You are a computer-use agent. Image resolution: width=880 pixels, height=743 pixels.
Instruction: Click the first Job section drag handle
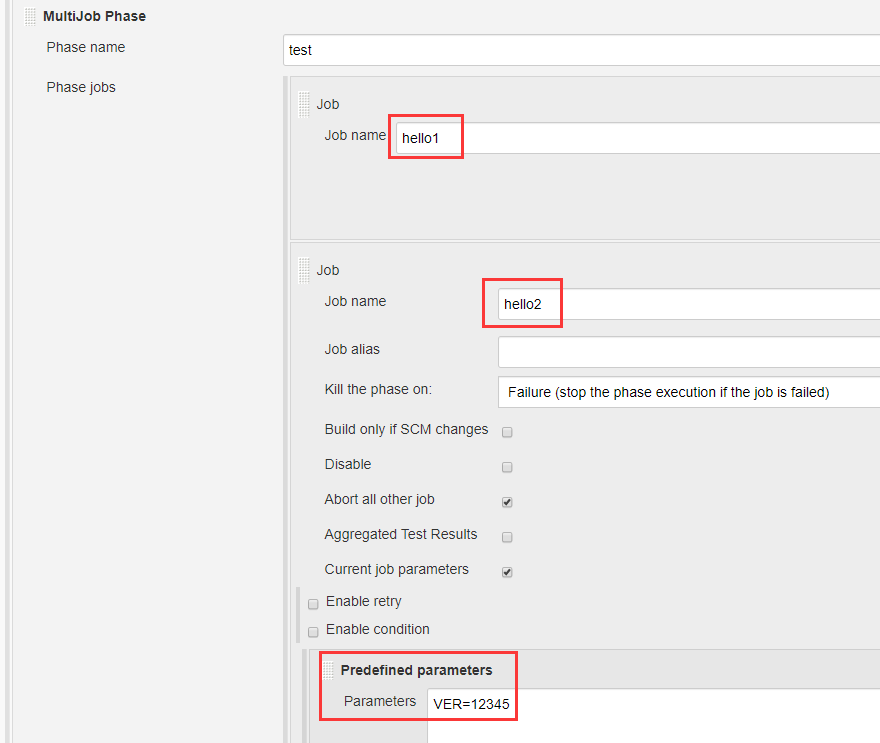point(304,104)
